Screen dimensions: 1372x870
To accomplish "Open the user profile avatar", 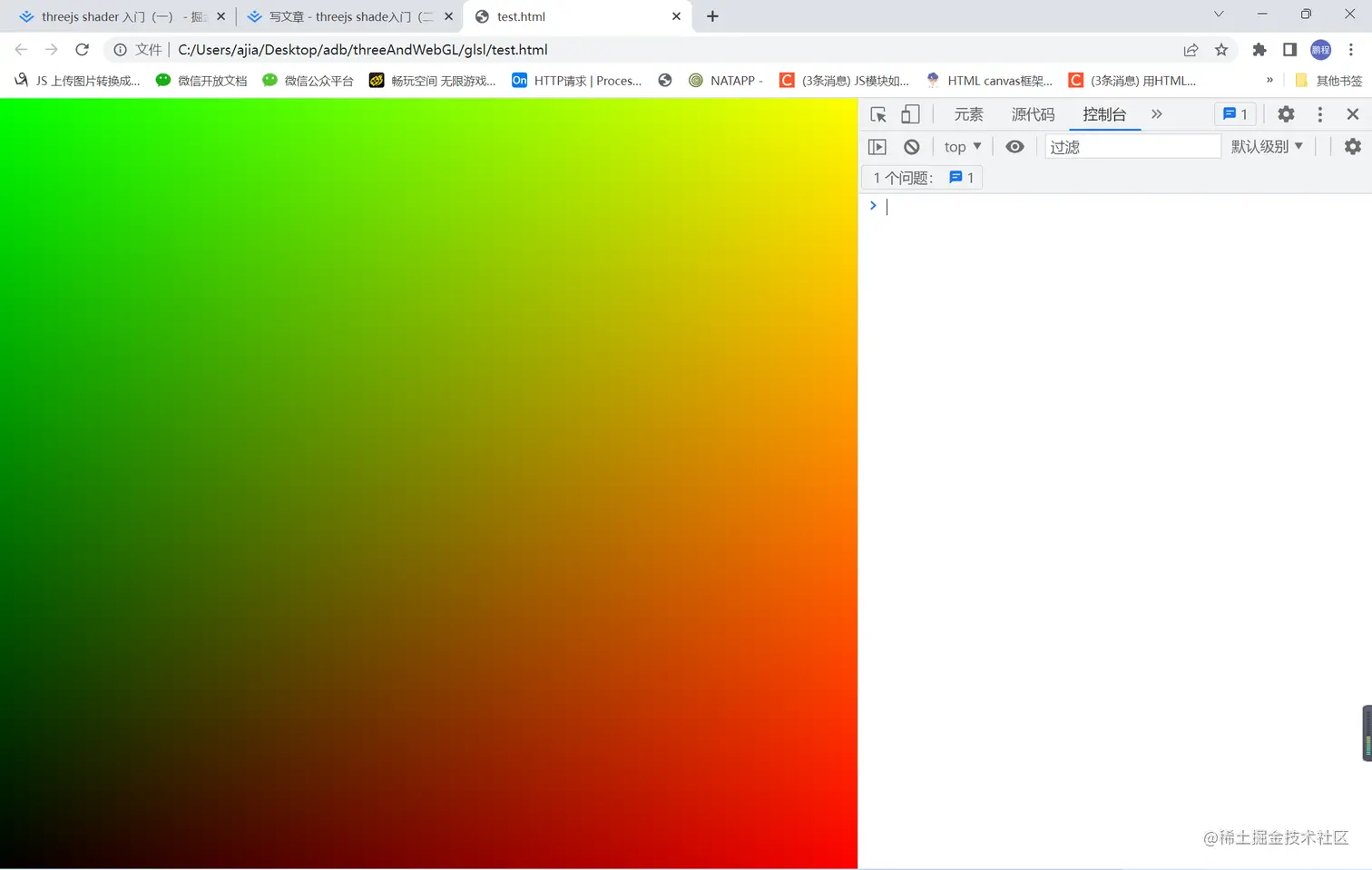I will [x=1320, y=50].
